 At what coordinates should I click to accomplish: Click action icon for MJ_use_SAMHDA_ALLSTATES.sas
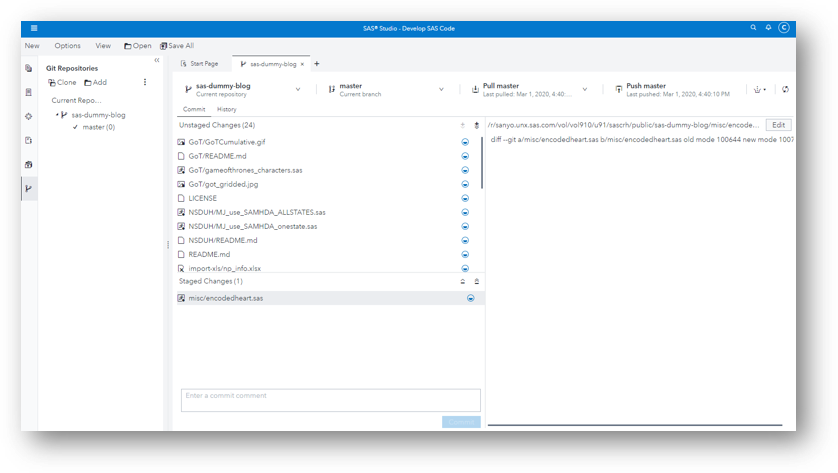click(465, 212)
